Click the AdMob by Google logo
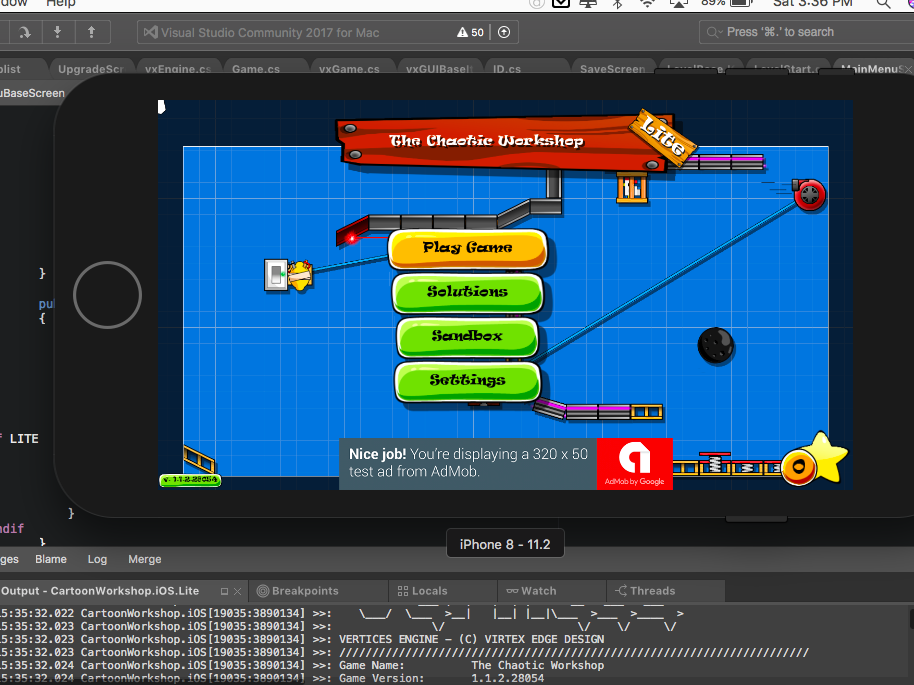The image size is (914, 685). pos(635,464)
